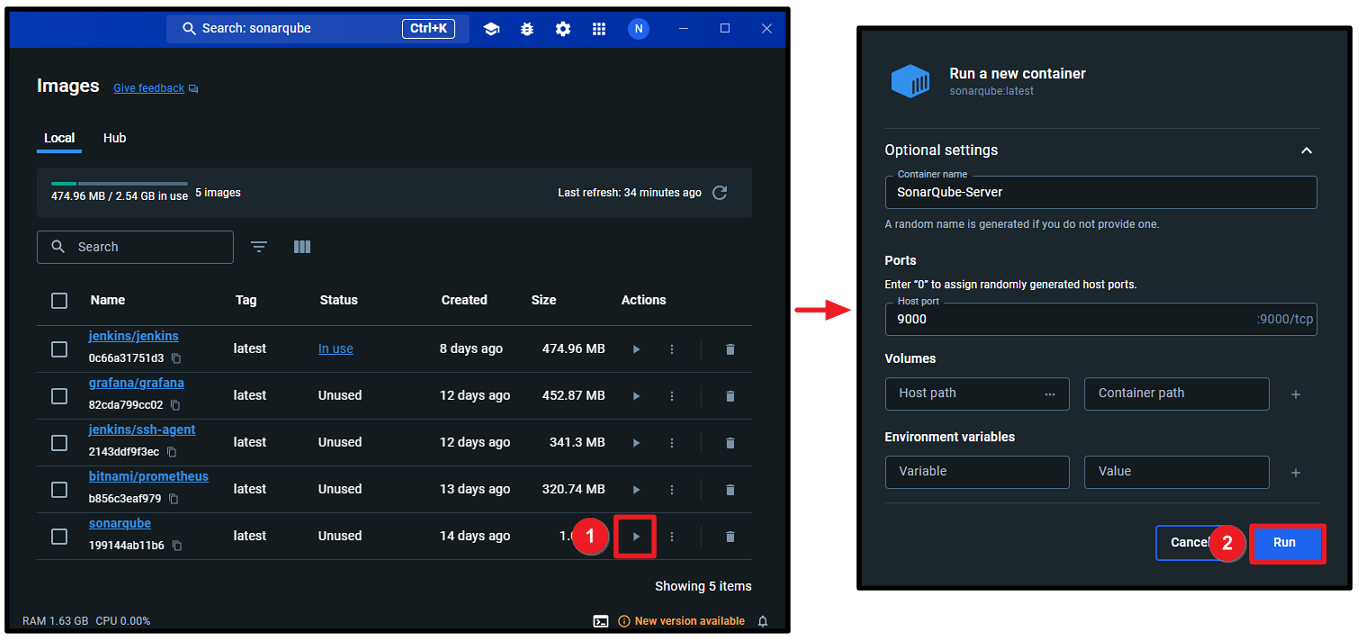Image resolution: width=1359 pixels, height=638 pixels.
Task: Select the jenkins/jenkins row checkbox
Action: [59, 349]
